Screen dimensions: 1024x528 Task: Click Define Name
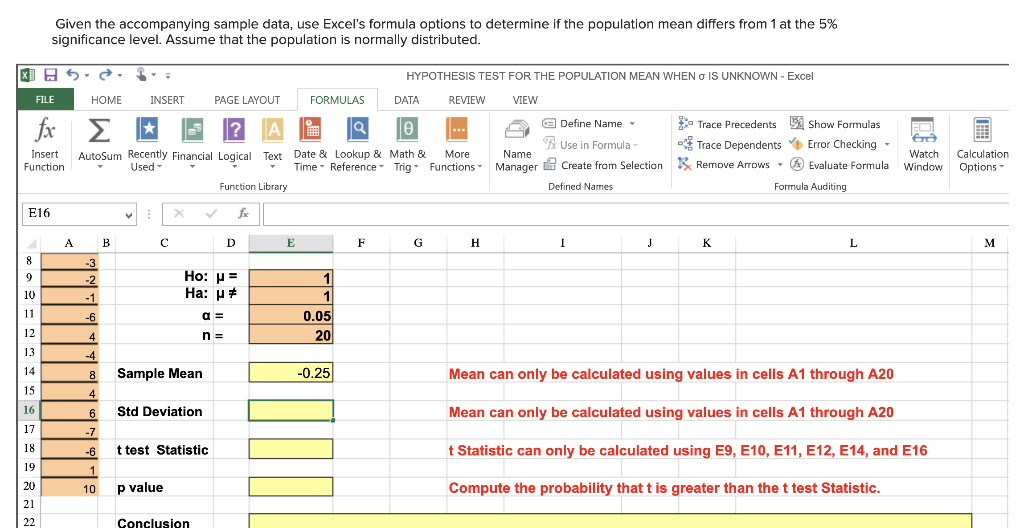pos(583,124)
